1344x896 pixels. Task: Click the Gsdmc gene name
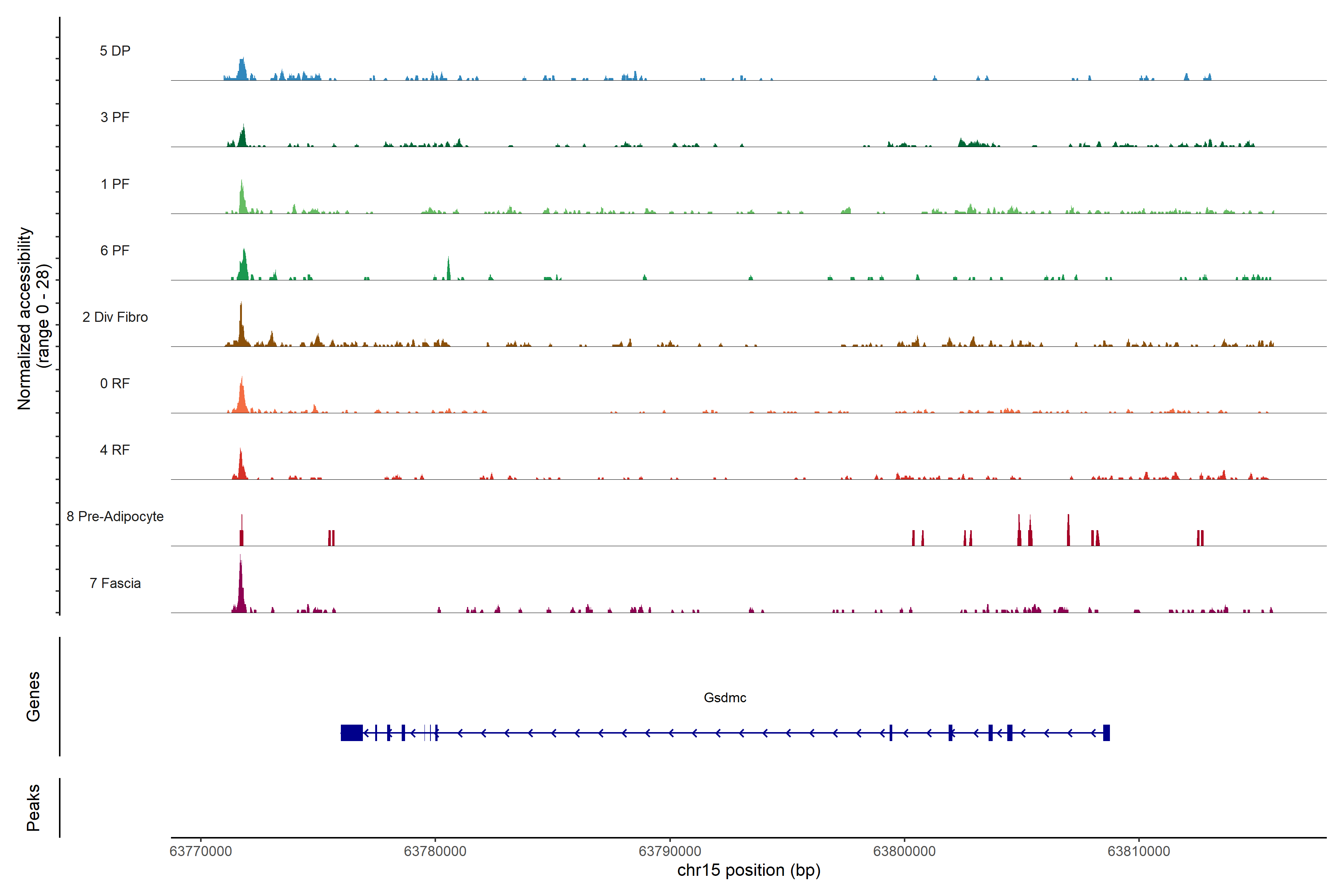coord(725,698)
